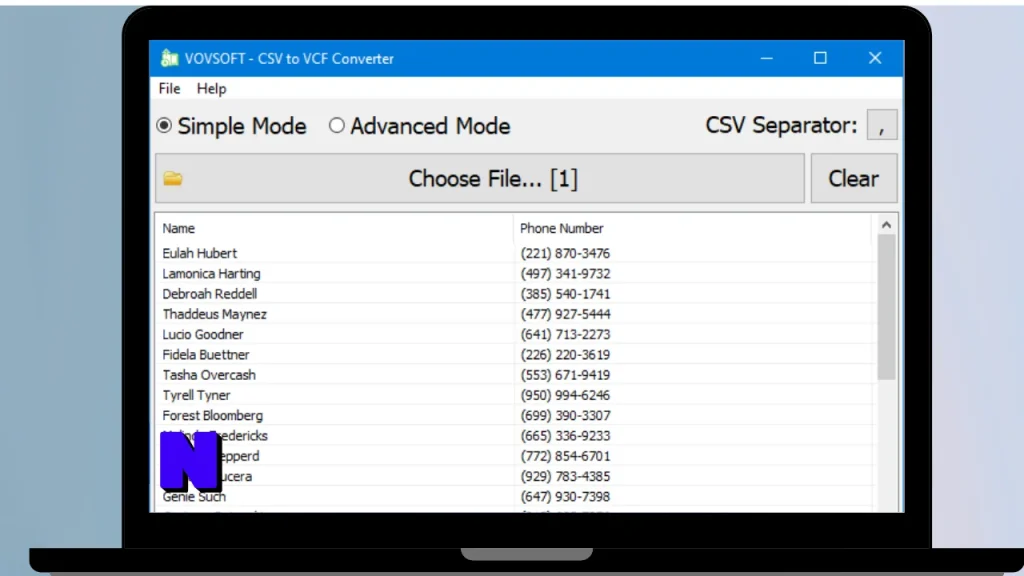Click phone number (950) 994-6246
The image size is (1024, 576).
[565, 394]
